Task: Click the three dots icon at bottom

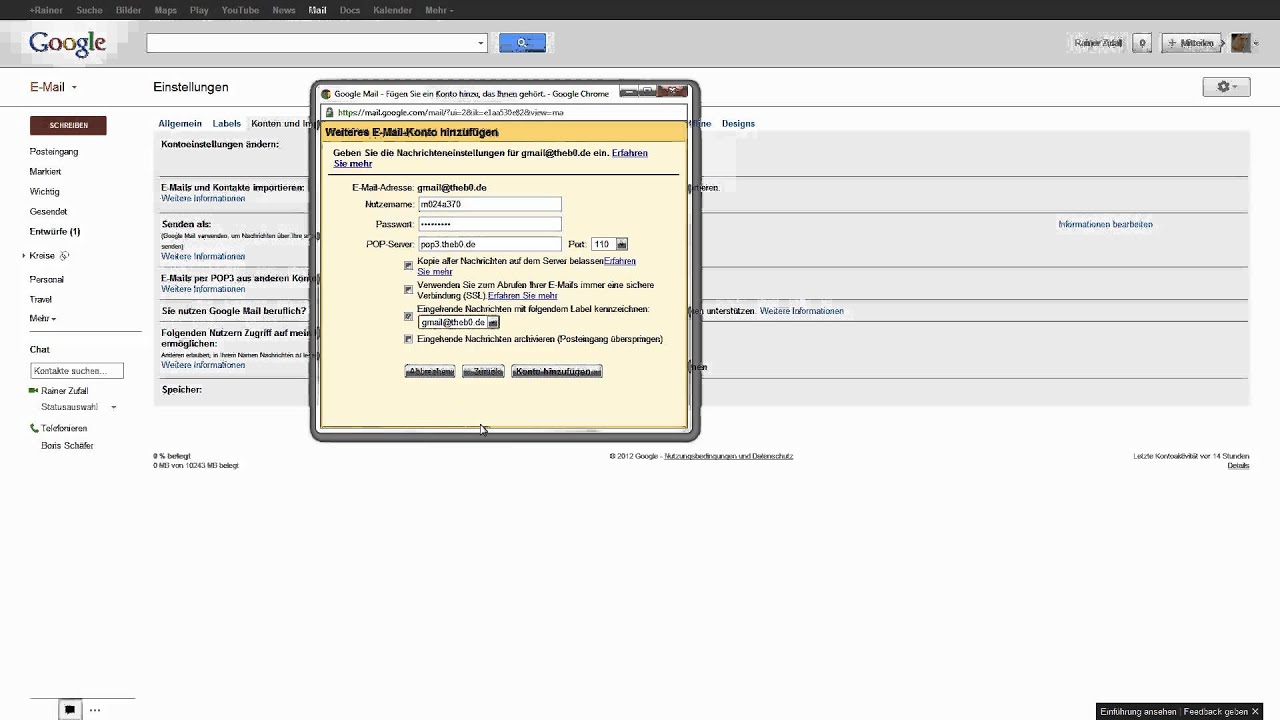Action: tap(95, 710)
